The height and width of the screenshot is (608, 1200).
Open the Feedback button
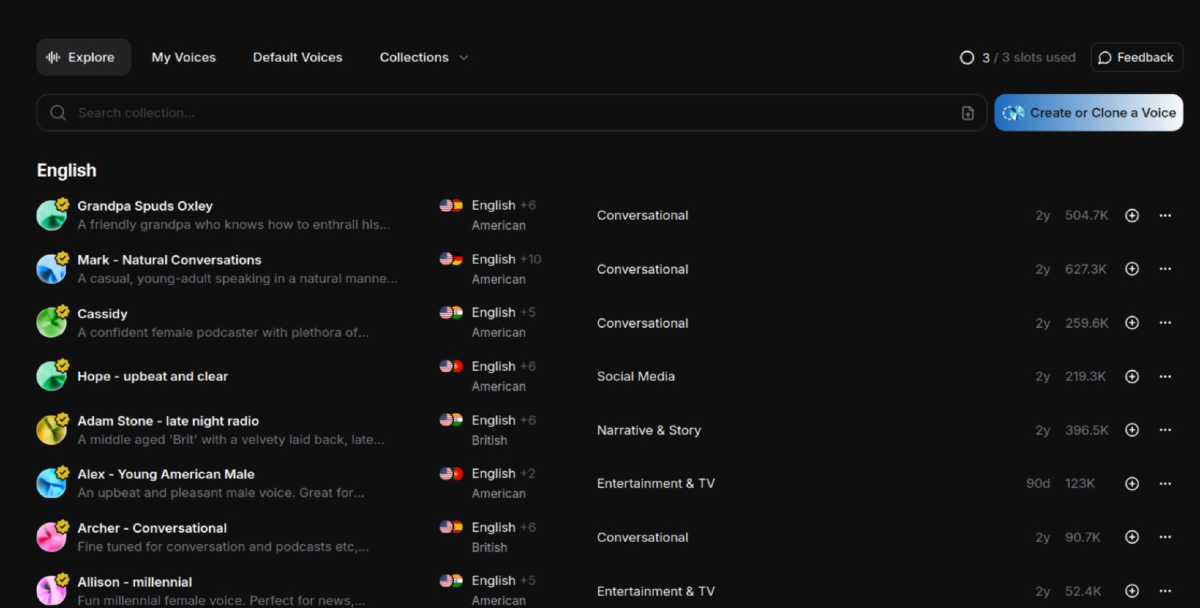[x=1136, y=58]
